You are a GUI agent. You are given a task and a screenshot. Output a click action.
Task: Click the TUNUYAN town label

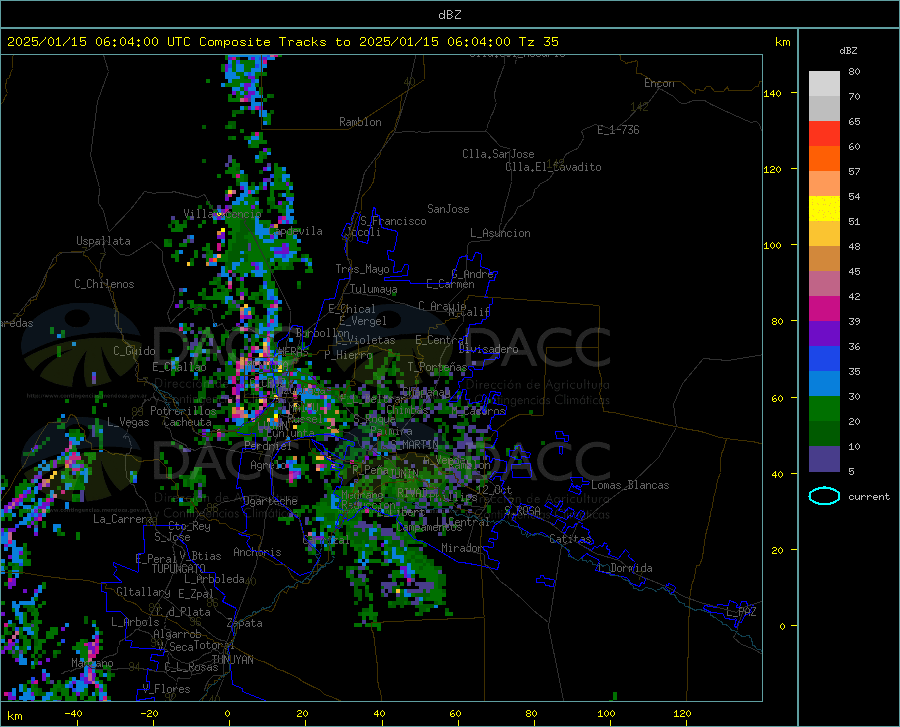pos(232,660)
